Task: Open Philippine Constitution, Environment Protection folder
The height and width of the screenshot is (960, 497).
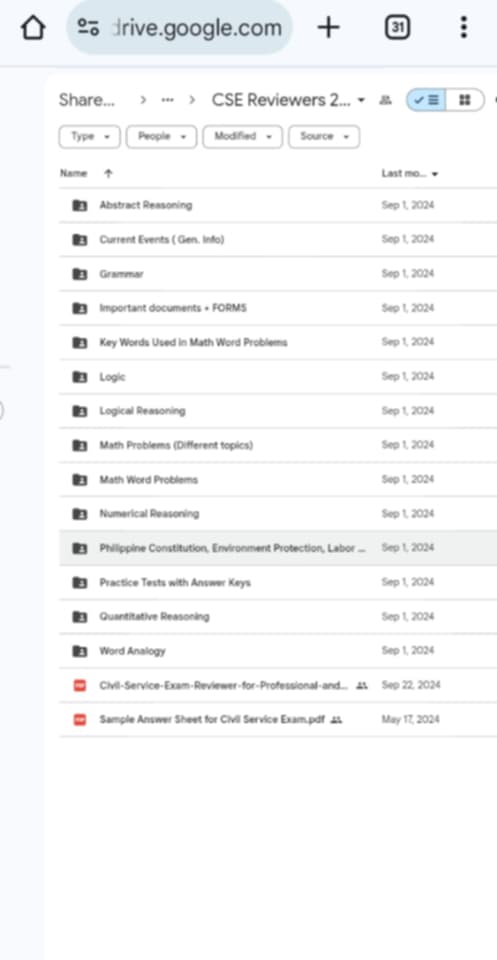Action: pyautogui.click(x=233, y=548)
